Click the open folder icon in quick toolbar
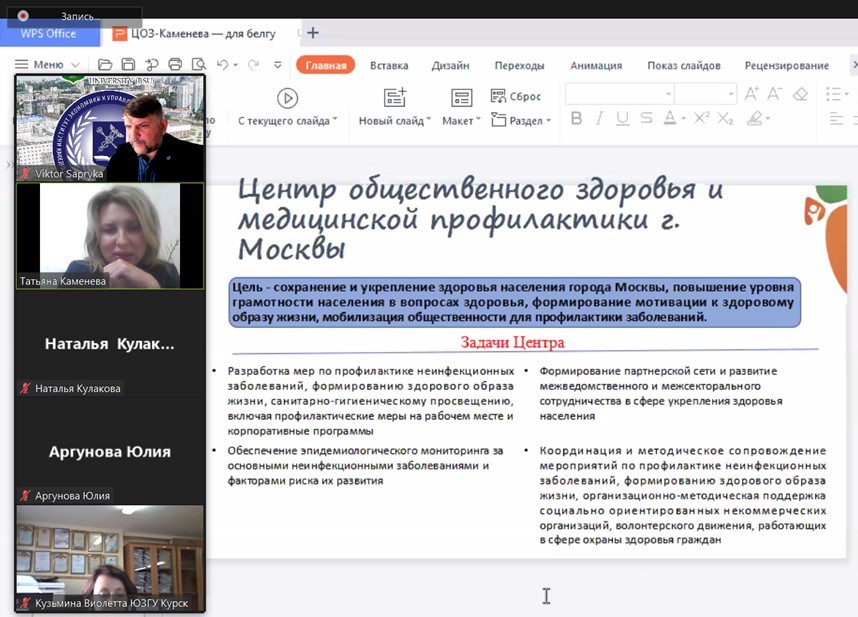 [105, 65]
